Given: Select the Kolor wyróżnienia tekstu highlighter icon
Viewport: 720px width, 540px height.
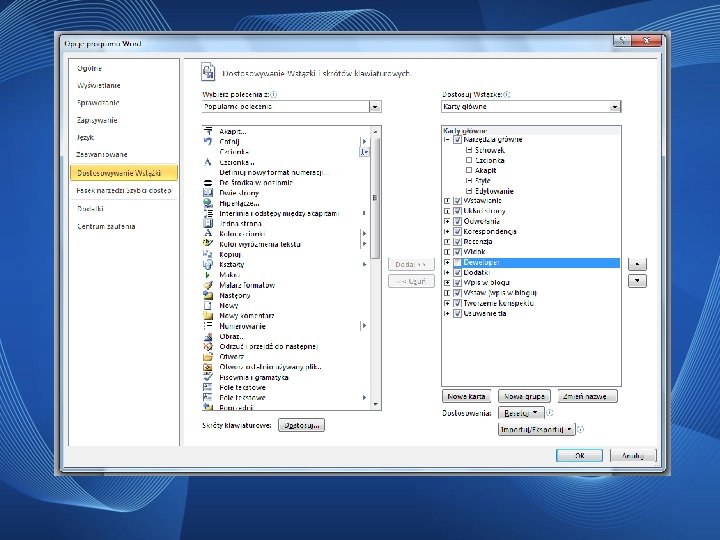Looking at the screenshot, I should point(208,244).
